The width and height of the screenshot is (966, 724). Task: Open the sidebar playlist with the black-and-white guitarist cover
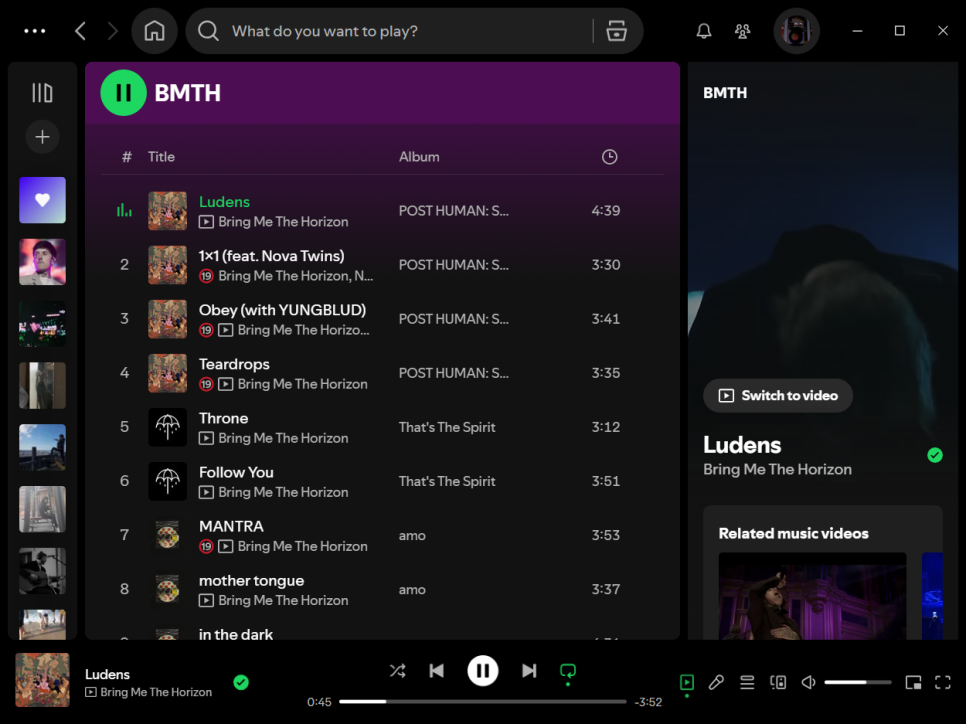42,571
